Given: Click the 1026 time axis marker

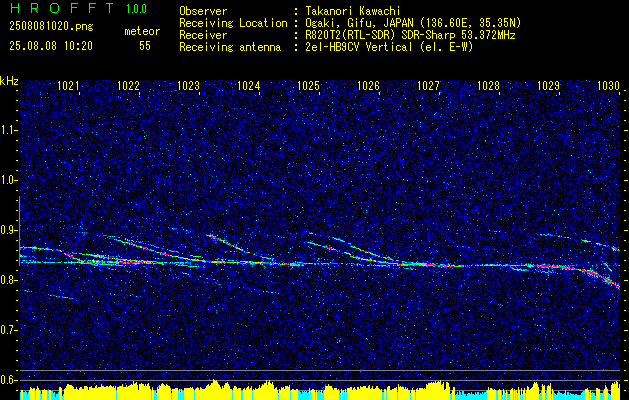Looking at the screenshot, I should [369, 86].
